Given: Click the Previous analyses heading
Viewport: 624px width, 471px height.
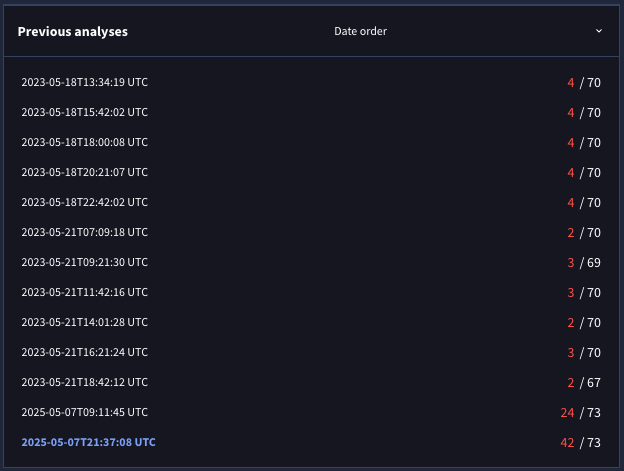Looking at the screenshot, I should click(73, 32).
